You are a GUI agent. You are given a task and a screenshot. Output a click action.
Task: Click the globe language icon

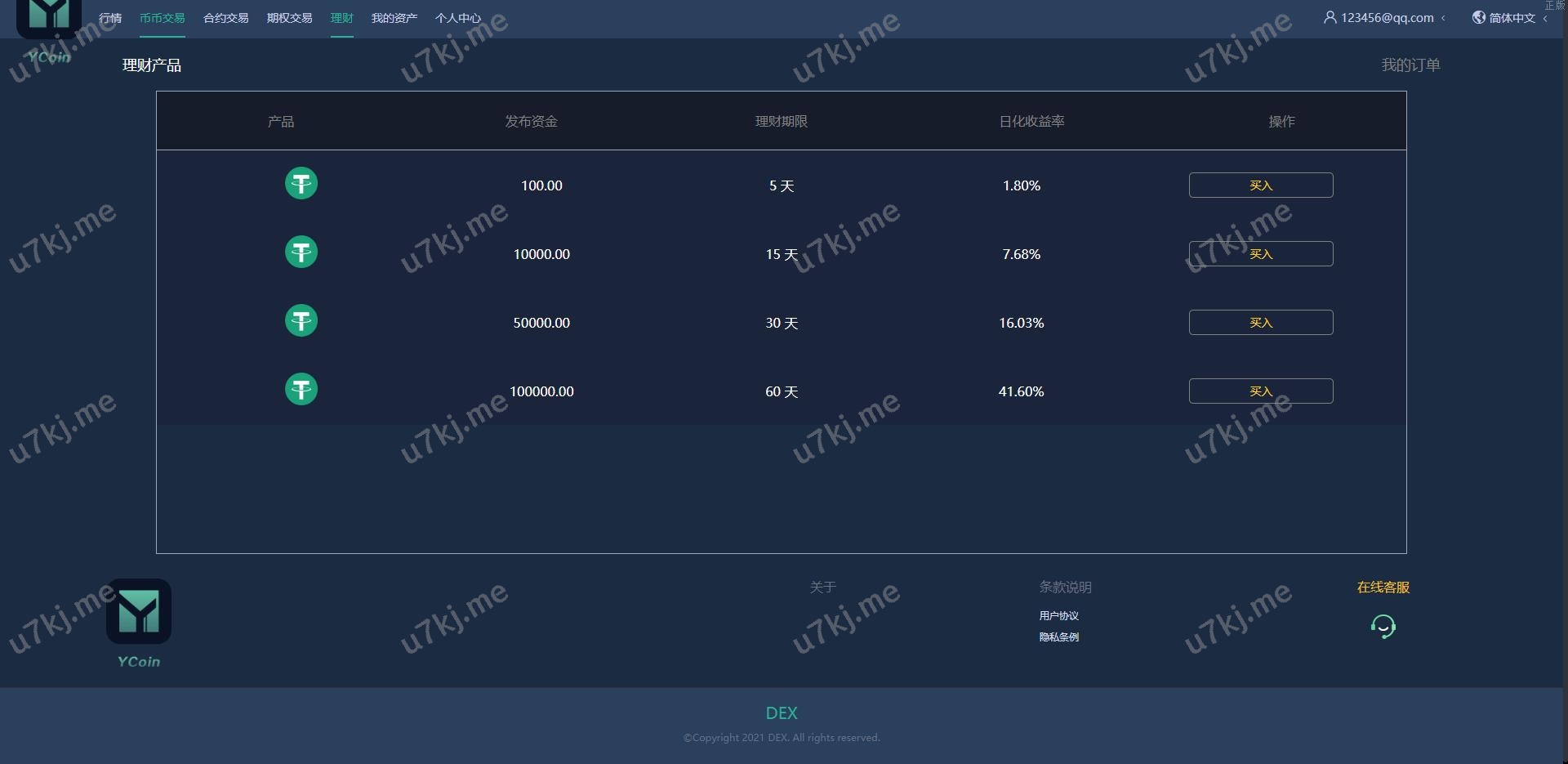coord(1478,17)
